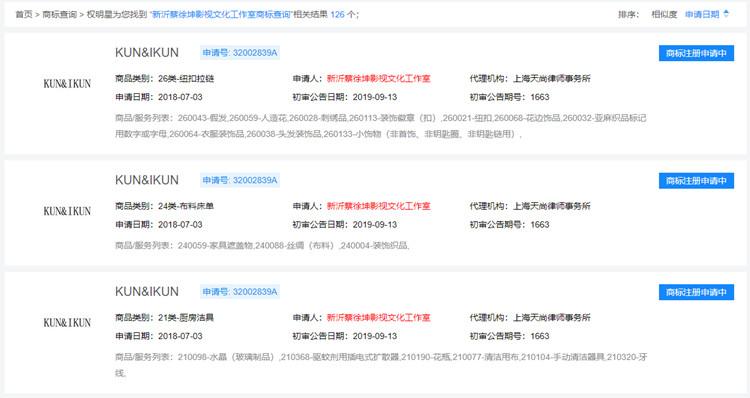
Task: Click 申请日期 2018-07-03 in 26类 record
Action: tap(159, 97)
